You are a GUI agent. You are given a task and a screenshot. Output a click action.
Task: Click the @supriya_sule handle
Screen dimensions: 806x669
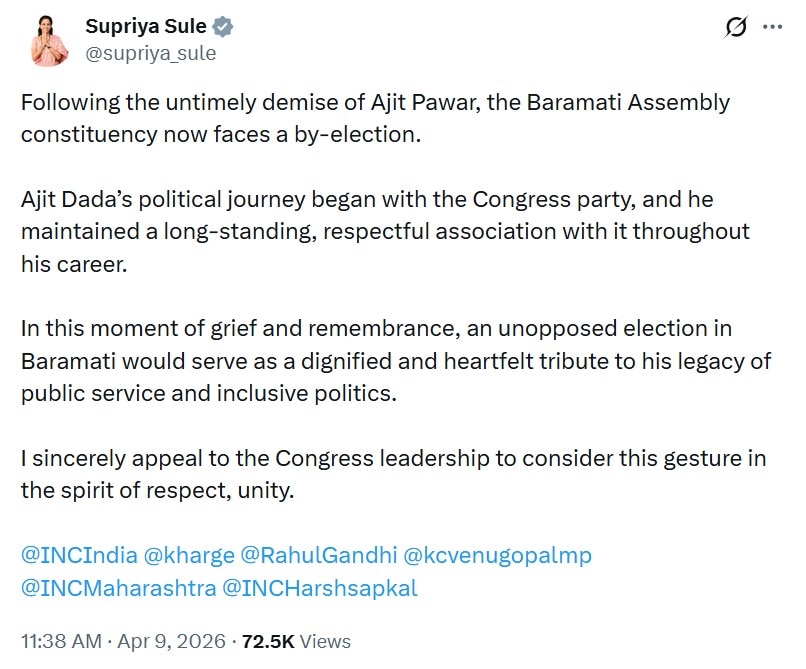click(x=151, y=53)
